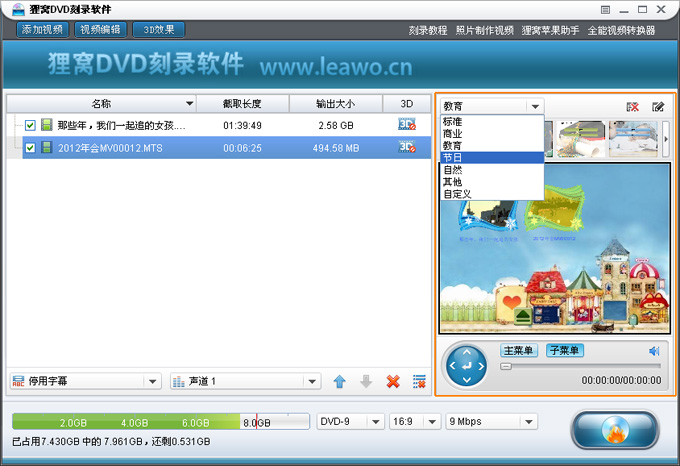
Task: Delete selected video with red X
Action: pos(393,381)
